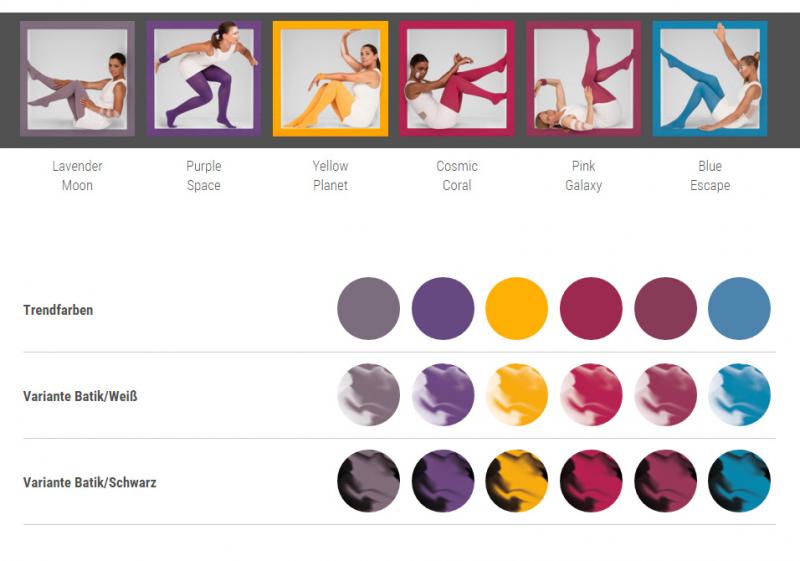Select the solid yellow Trendfarben swatch
This screenshot has height=561, width=800.
click(517, 309)
